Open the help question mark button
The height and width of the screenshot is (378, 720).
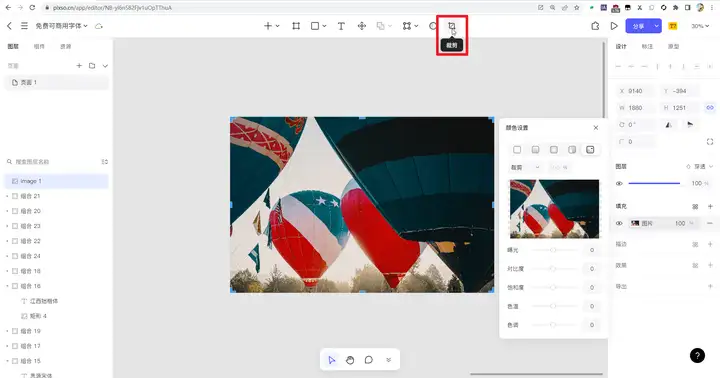(697, 355)
